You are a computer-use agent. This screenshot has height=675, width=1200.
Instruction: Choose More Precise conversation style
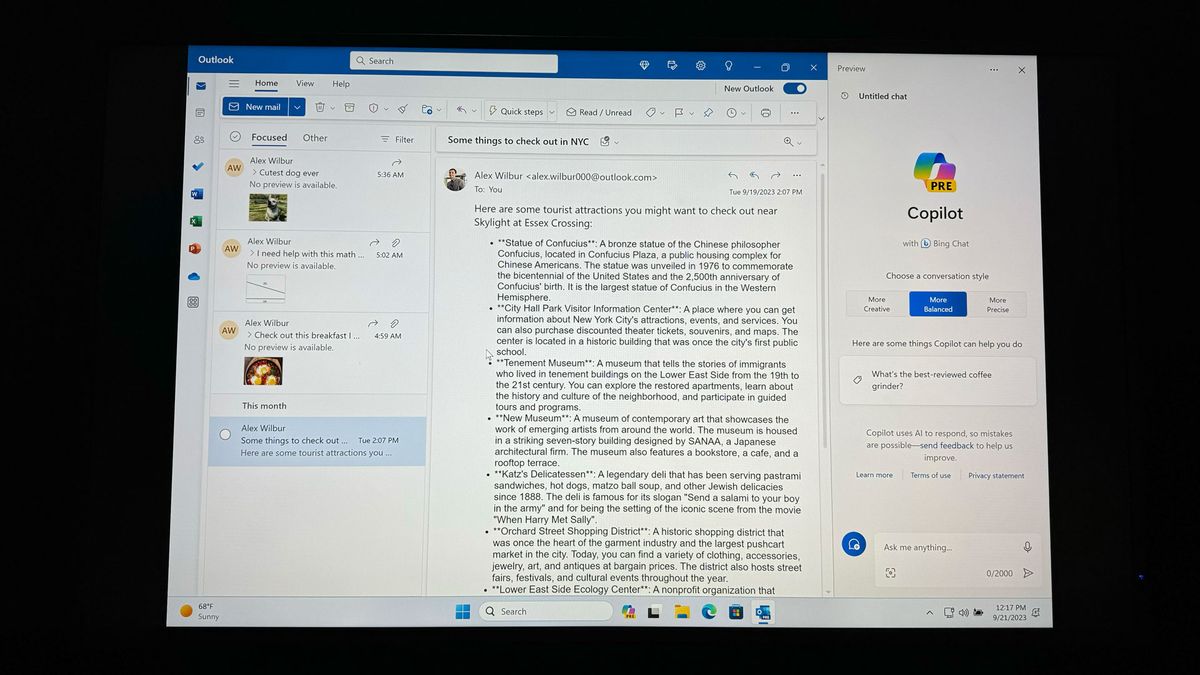click(x=998, y=304)
